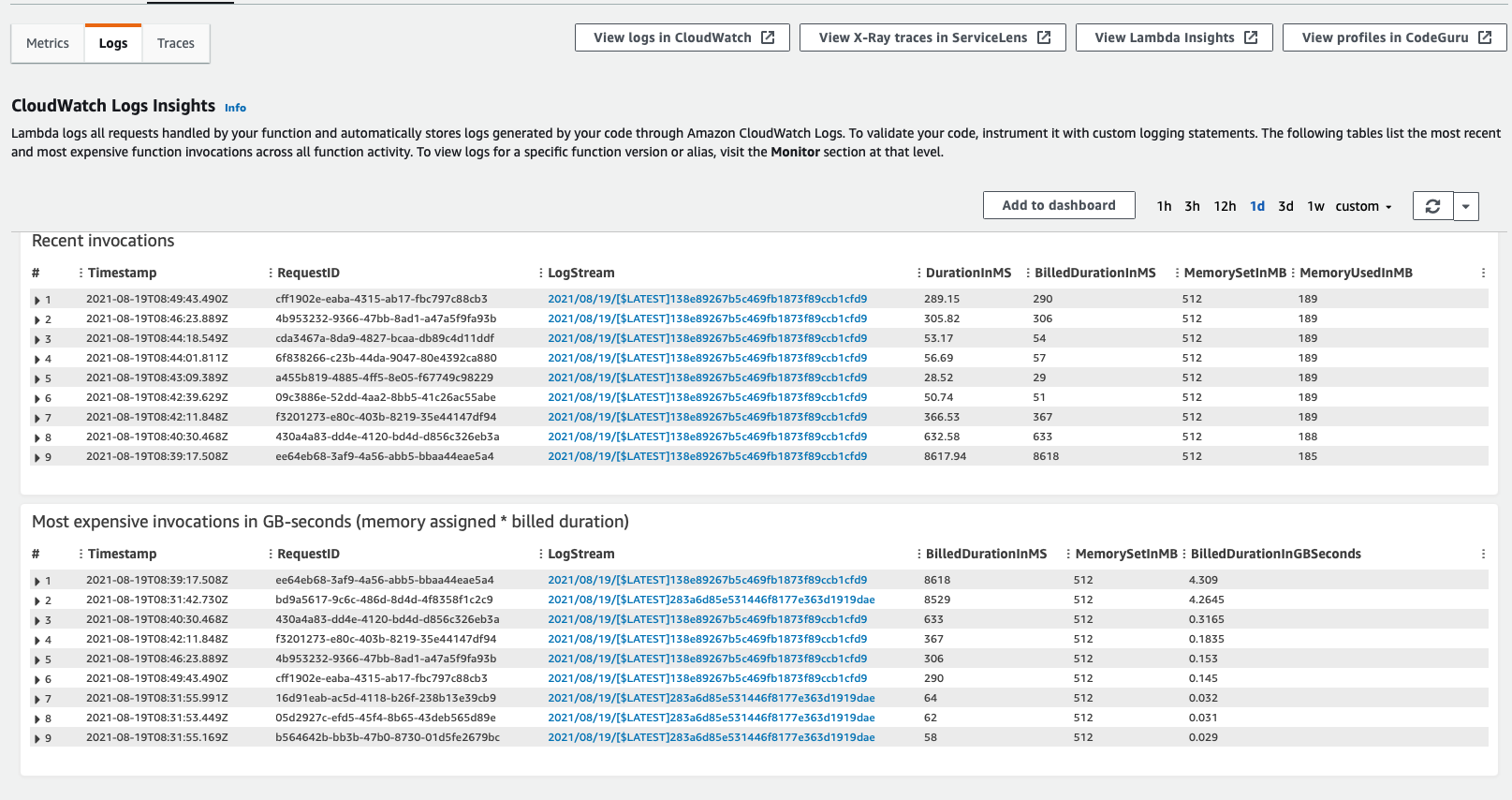Open log stream link for request bd9a5617
The image size is (1512, 800).
712,600
